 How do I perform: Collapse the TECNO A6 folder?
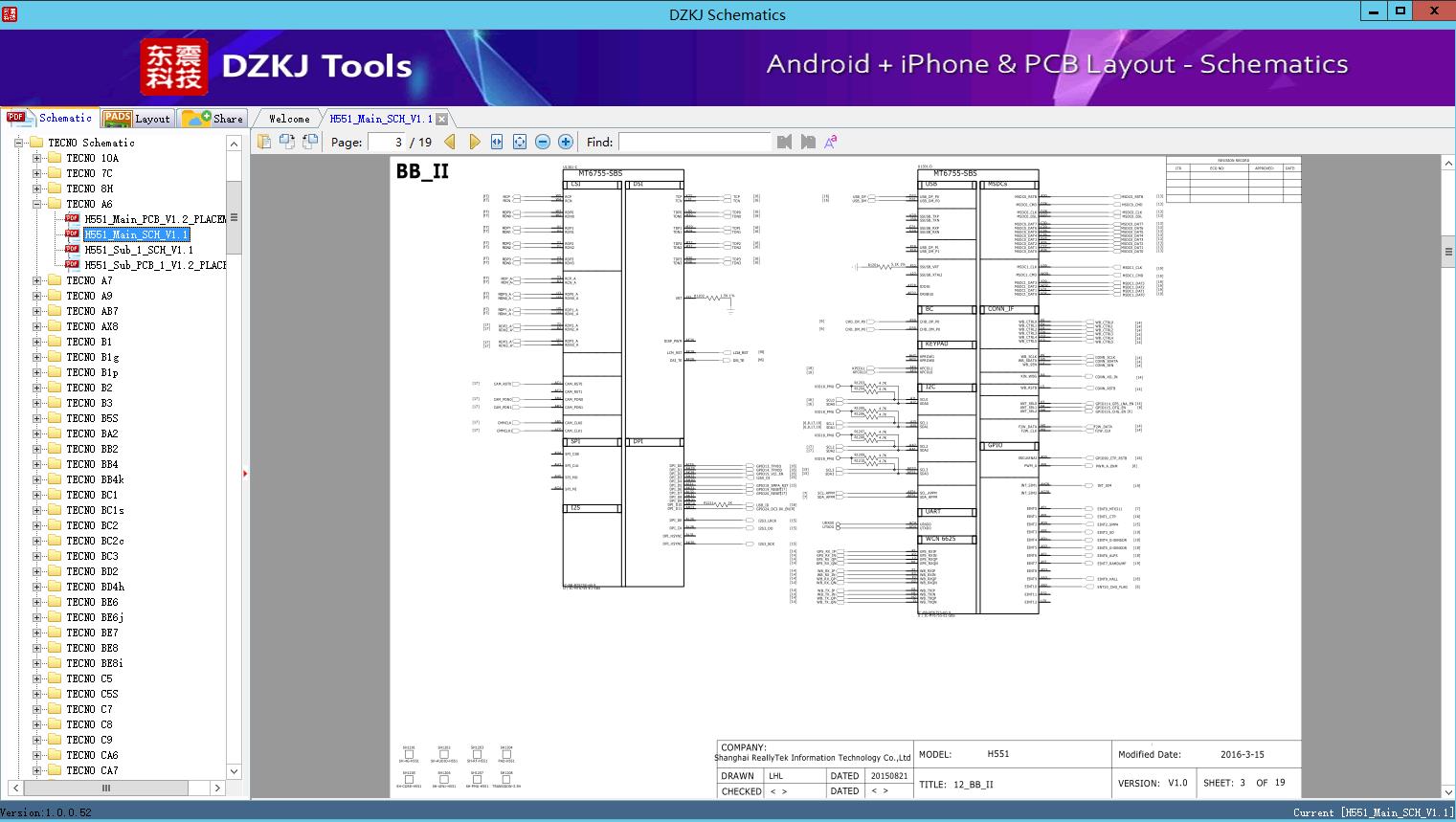(x=36, y=204)
